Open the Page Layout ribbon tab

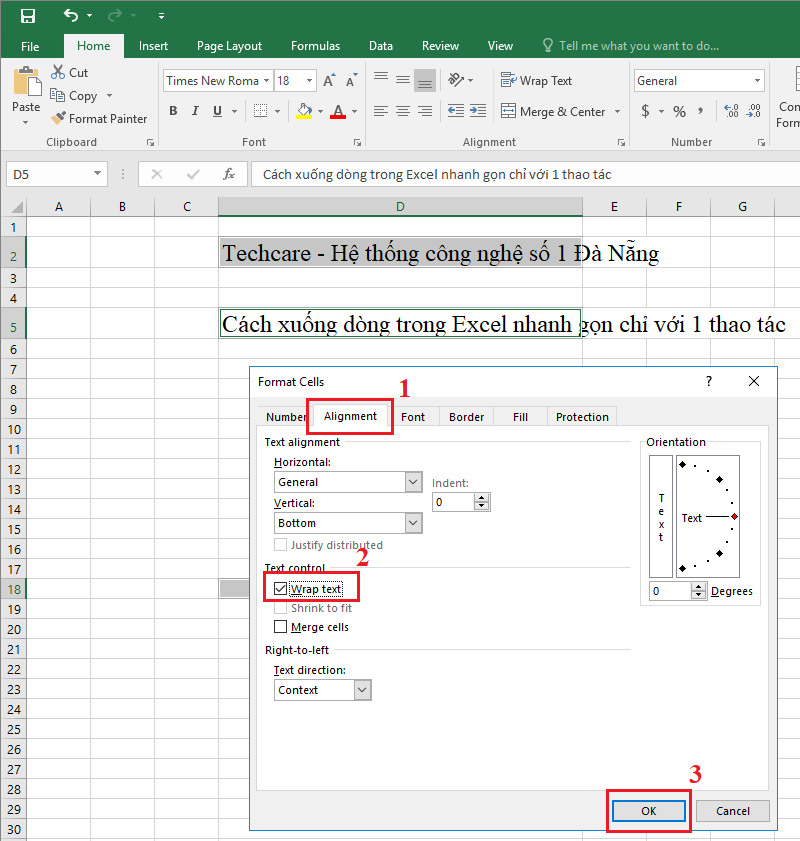tap(229, 45)
